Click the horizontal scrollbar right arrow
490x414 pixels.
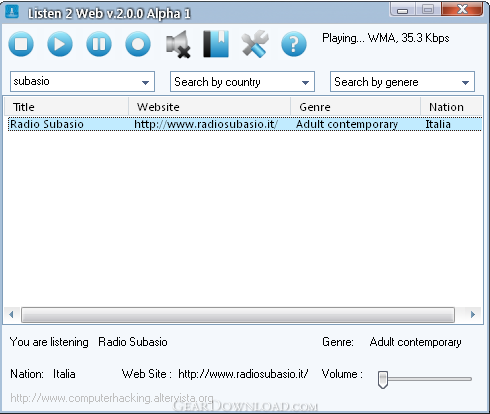tap(473, 314)
